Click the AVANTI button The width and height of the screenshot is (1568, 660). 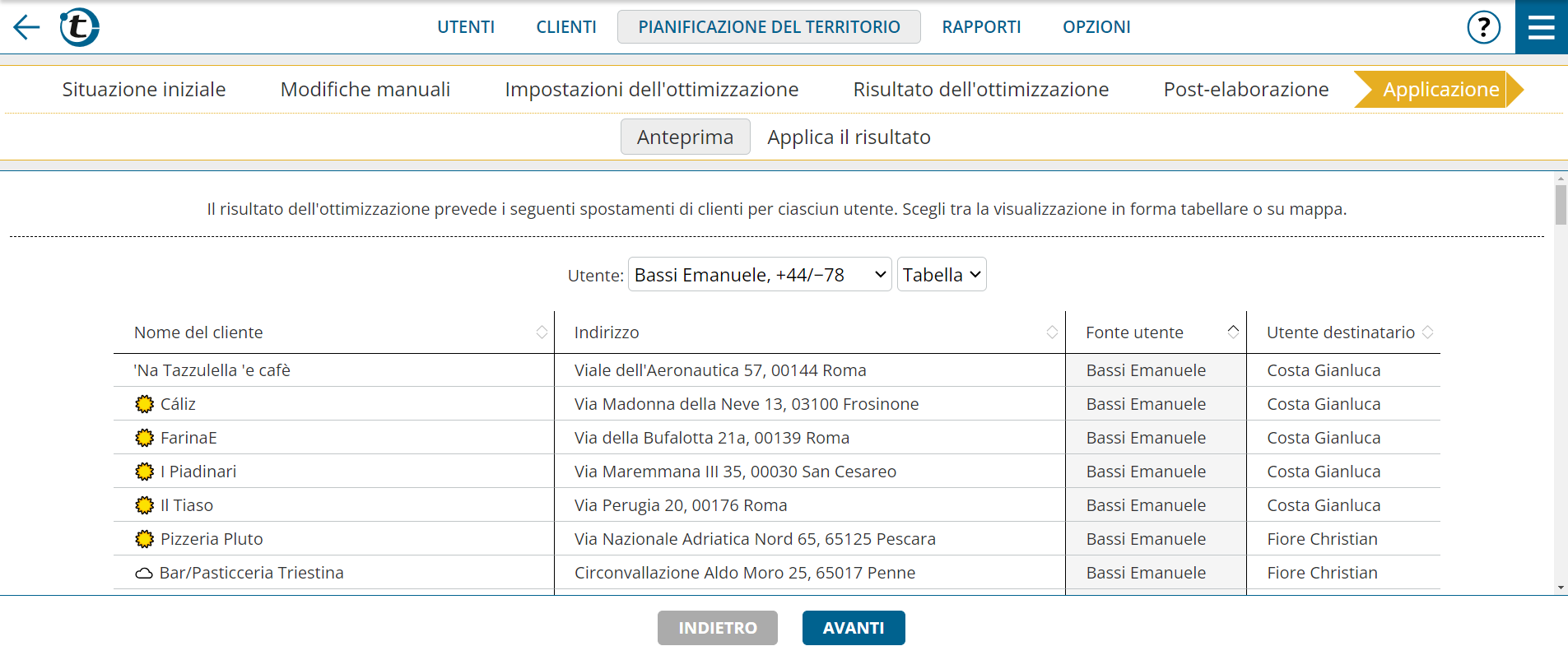[853, 628]
